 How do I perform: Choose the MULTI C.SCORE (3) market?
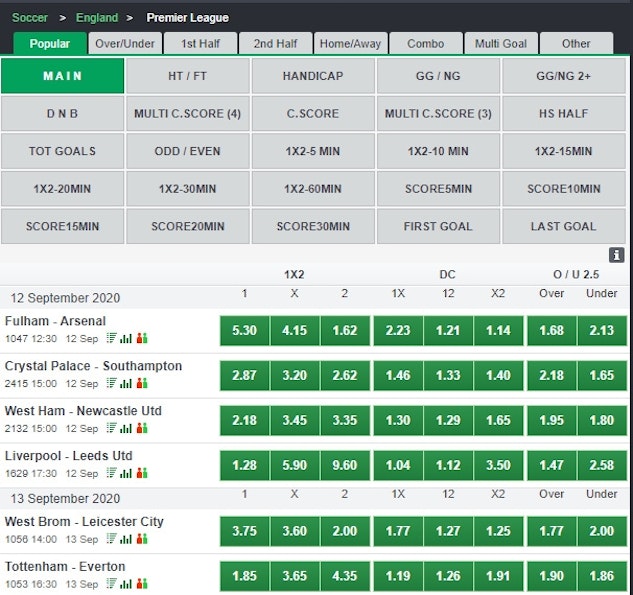coord(438,113)
